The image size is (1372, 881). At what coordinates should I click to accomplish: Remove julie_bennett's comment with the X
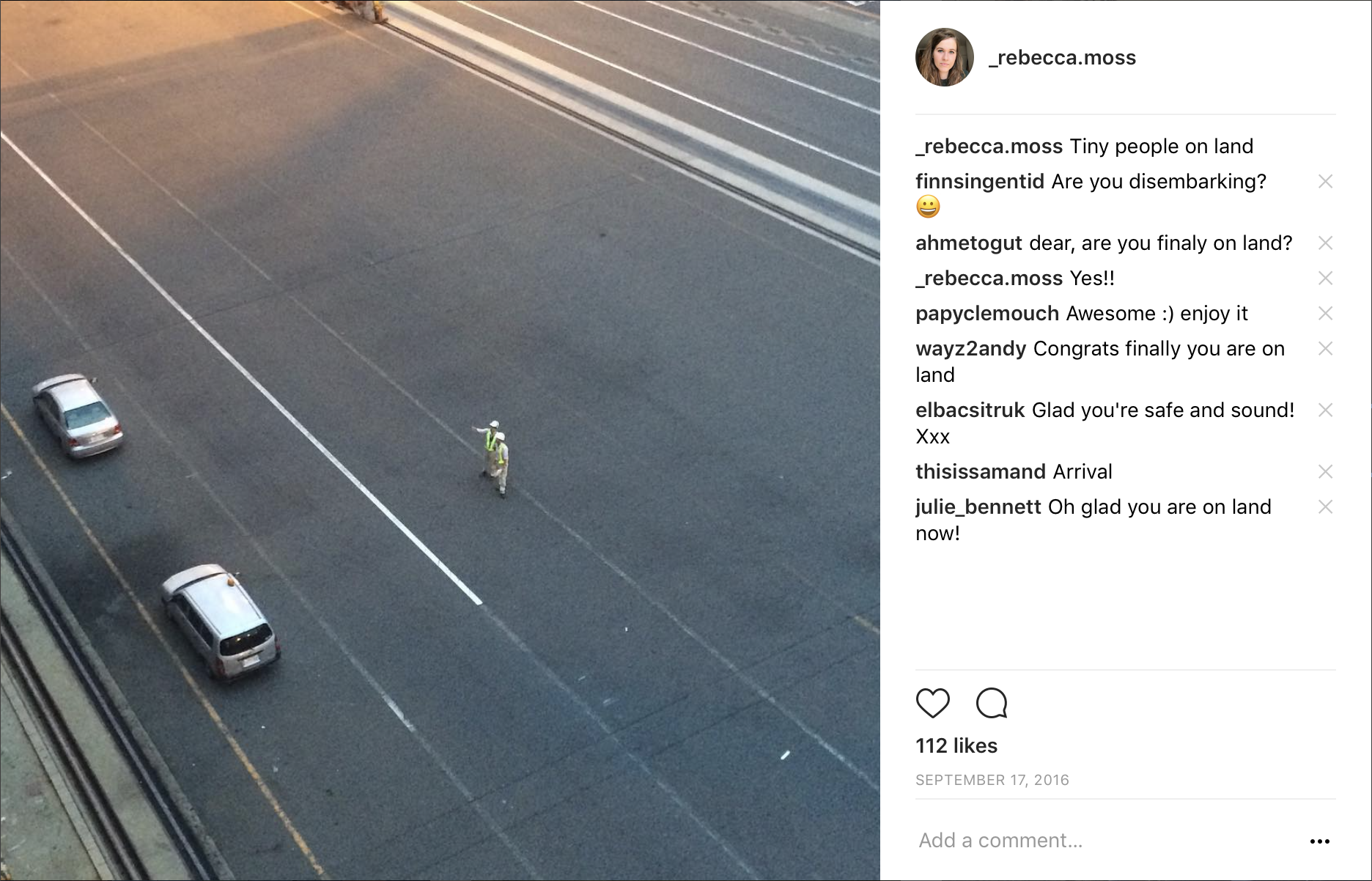[1325, 507]
